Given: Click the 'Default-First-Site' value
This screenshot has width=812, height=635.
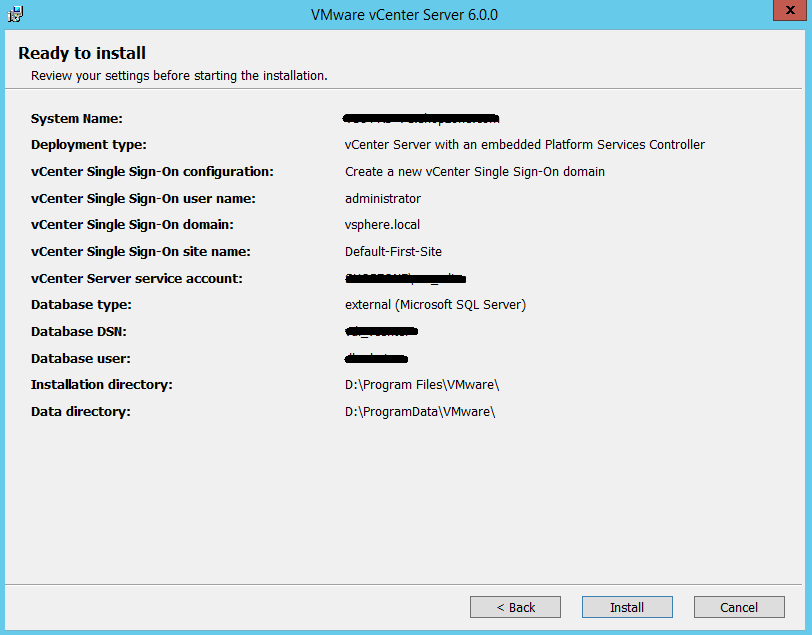Looking at the screenshot, I should [393, 252].
